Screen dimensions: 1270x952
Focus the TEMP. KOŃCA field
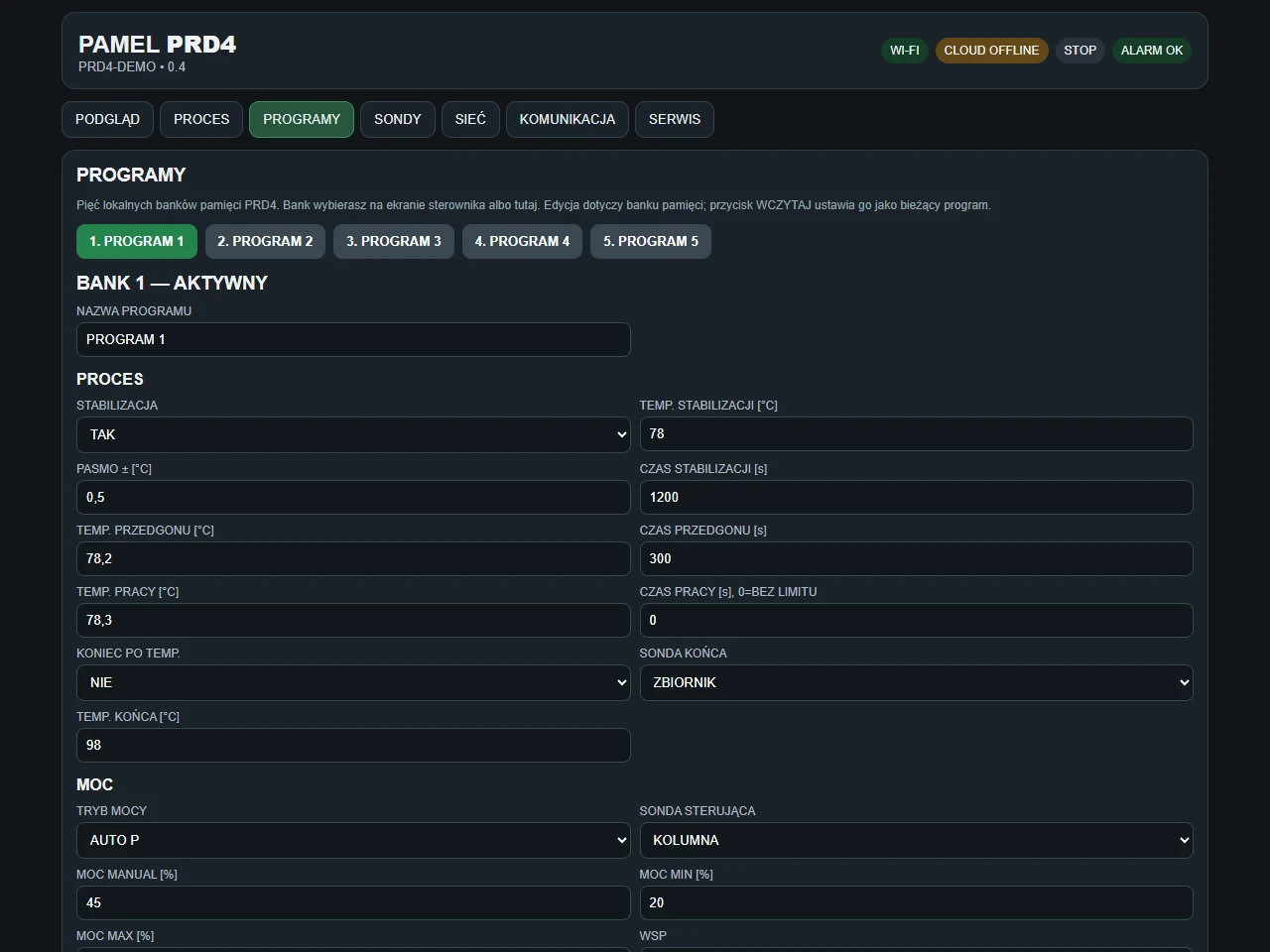[x=353, y=745]
